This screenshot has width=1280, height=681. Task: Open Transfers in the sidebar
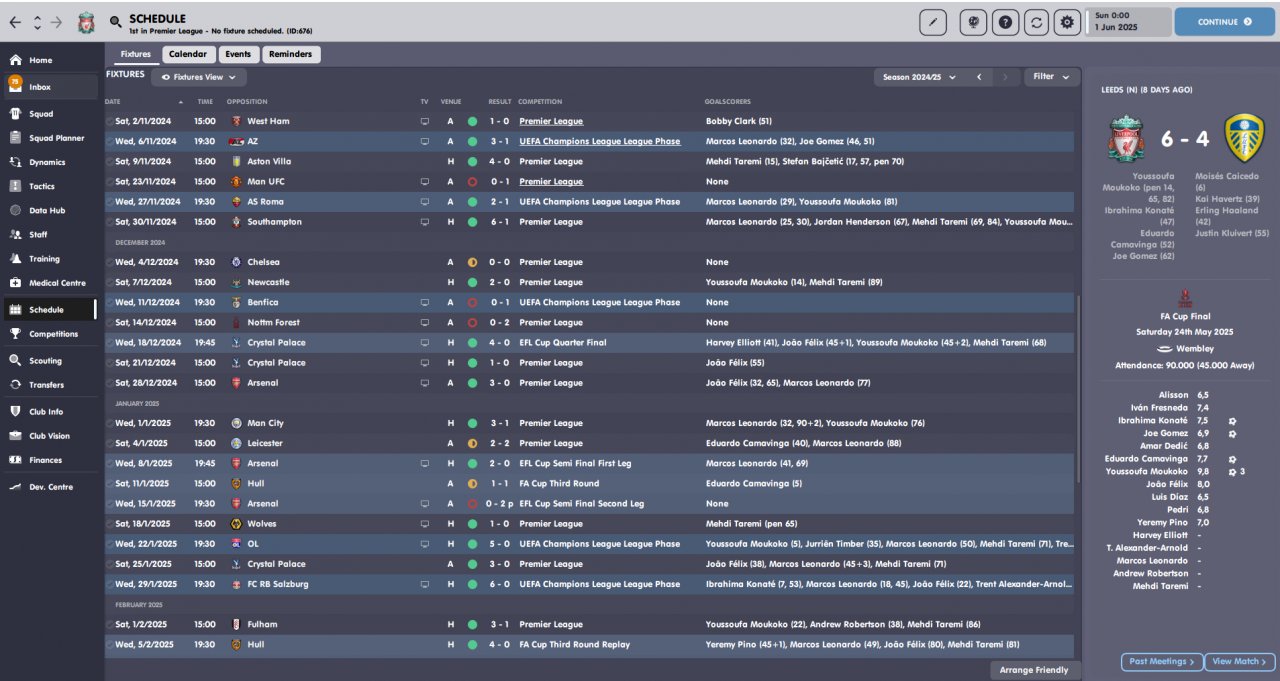pyautogui.click(x=50, y=385)
